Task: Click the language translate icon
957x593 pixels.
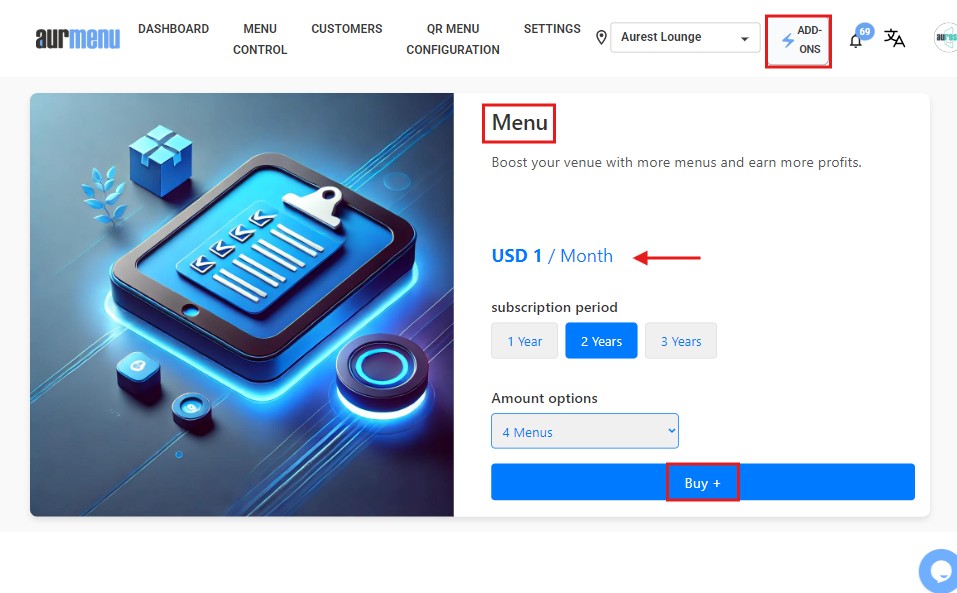Action: 894,38
